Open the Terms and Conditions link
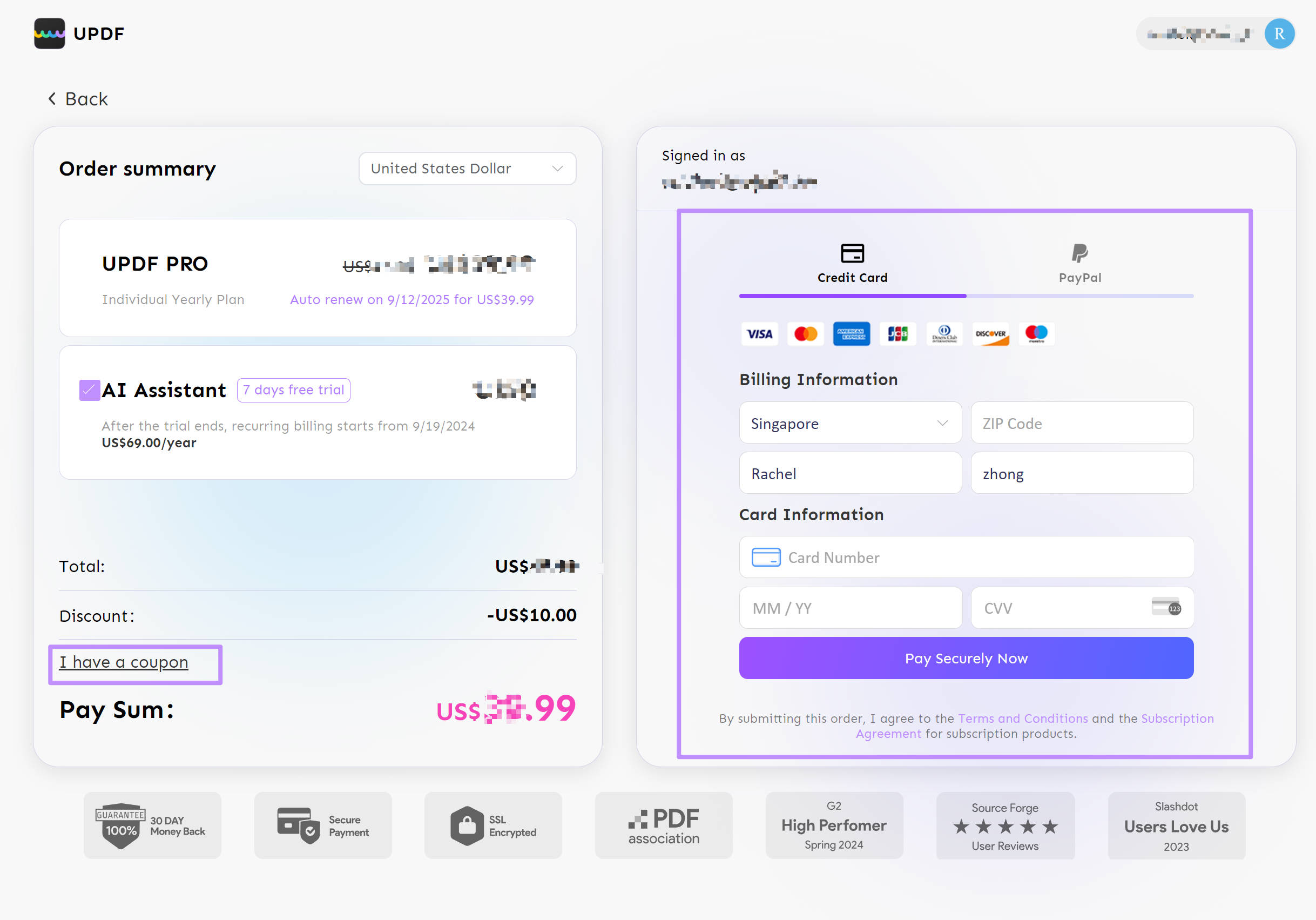The height and width of the screenshot is (920, 1316). (1023, 718)
